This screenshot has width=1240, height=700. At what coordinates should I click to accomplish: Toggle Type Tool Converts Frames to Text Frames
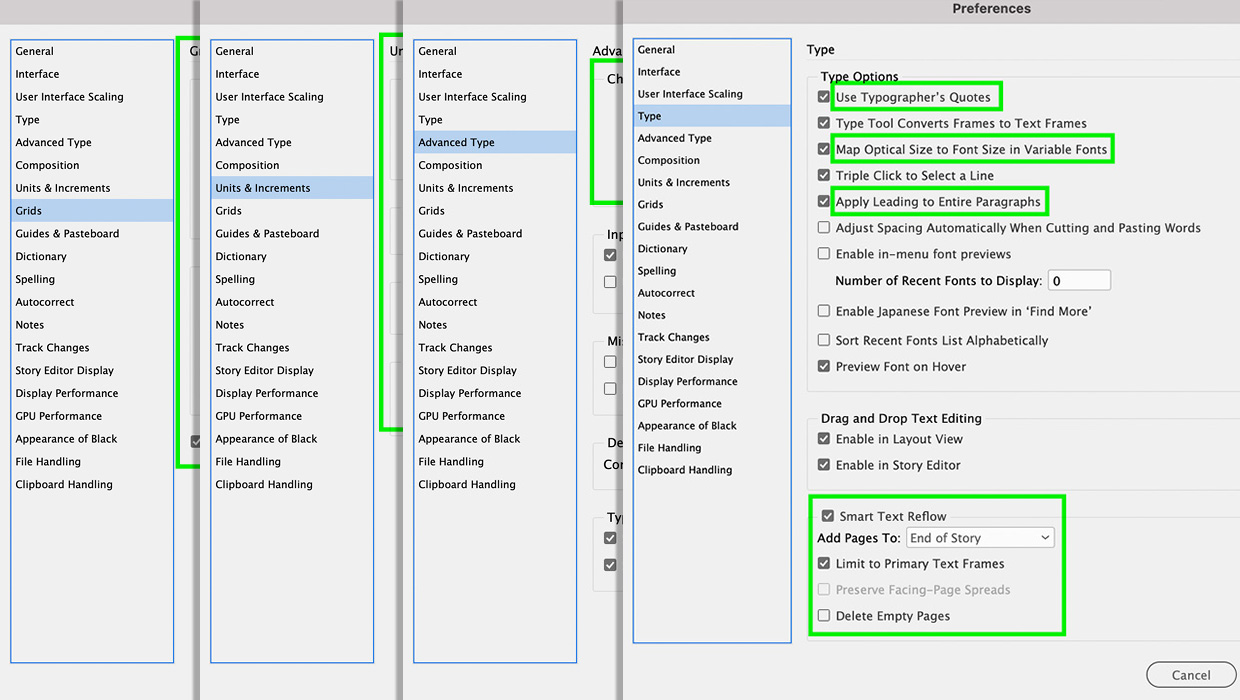824,123
